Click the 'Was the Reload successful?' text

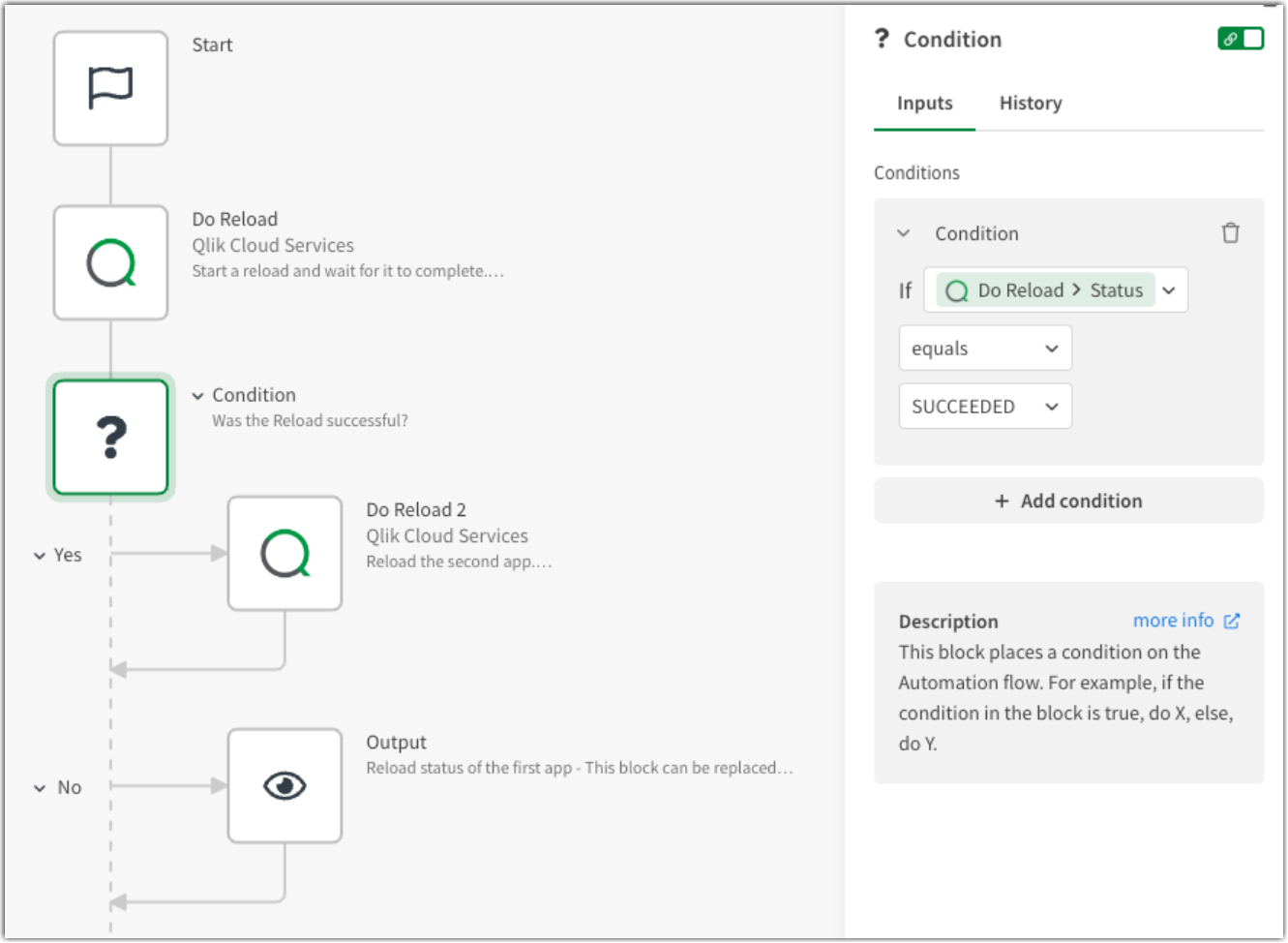[x=310, y=421]
